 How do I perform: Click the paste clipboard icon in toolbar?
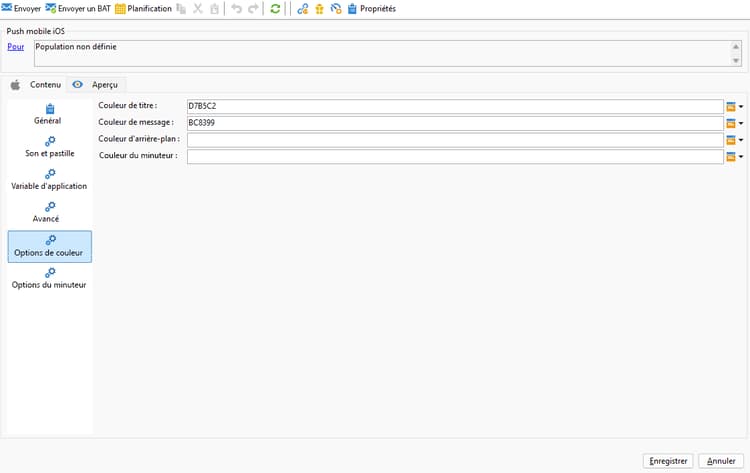point(214,9)
